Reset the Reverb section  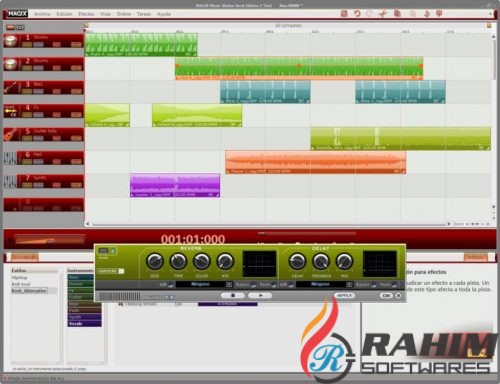point(273,284)
